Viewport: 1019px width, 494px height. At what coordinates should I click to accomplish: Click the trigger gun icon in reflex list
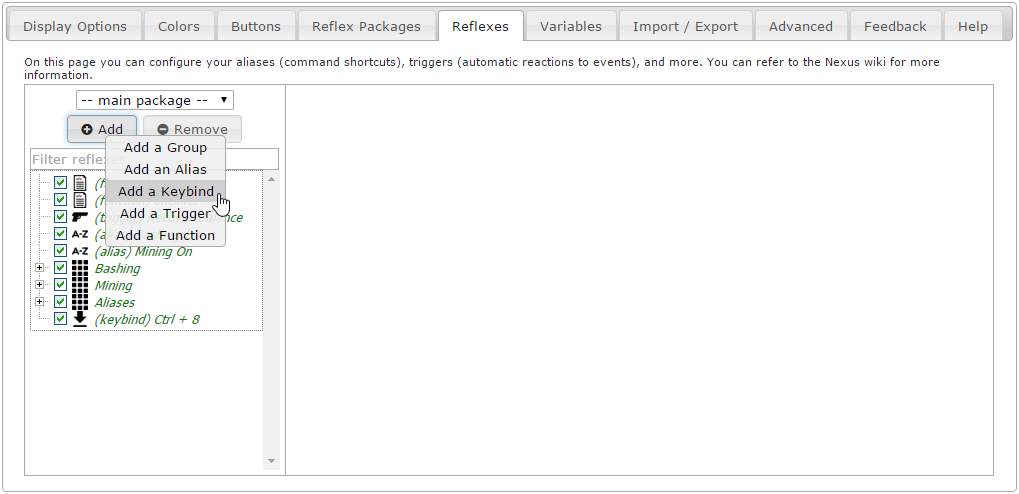click(80, 217)
